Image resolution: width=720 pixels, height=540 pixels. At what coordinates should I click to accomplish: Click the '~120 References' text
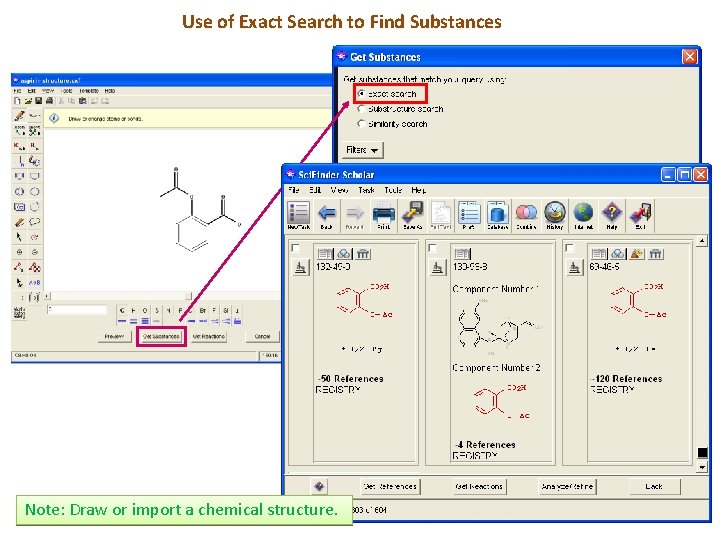coord(627,379)
